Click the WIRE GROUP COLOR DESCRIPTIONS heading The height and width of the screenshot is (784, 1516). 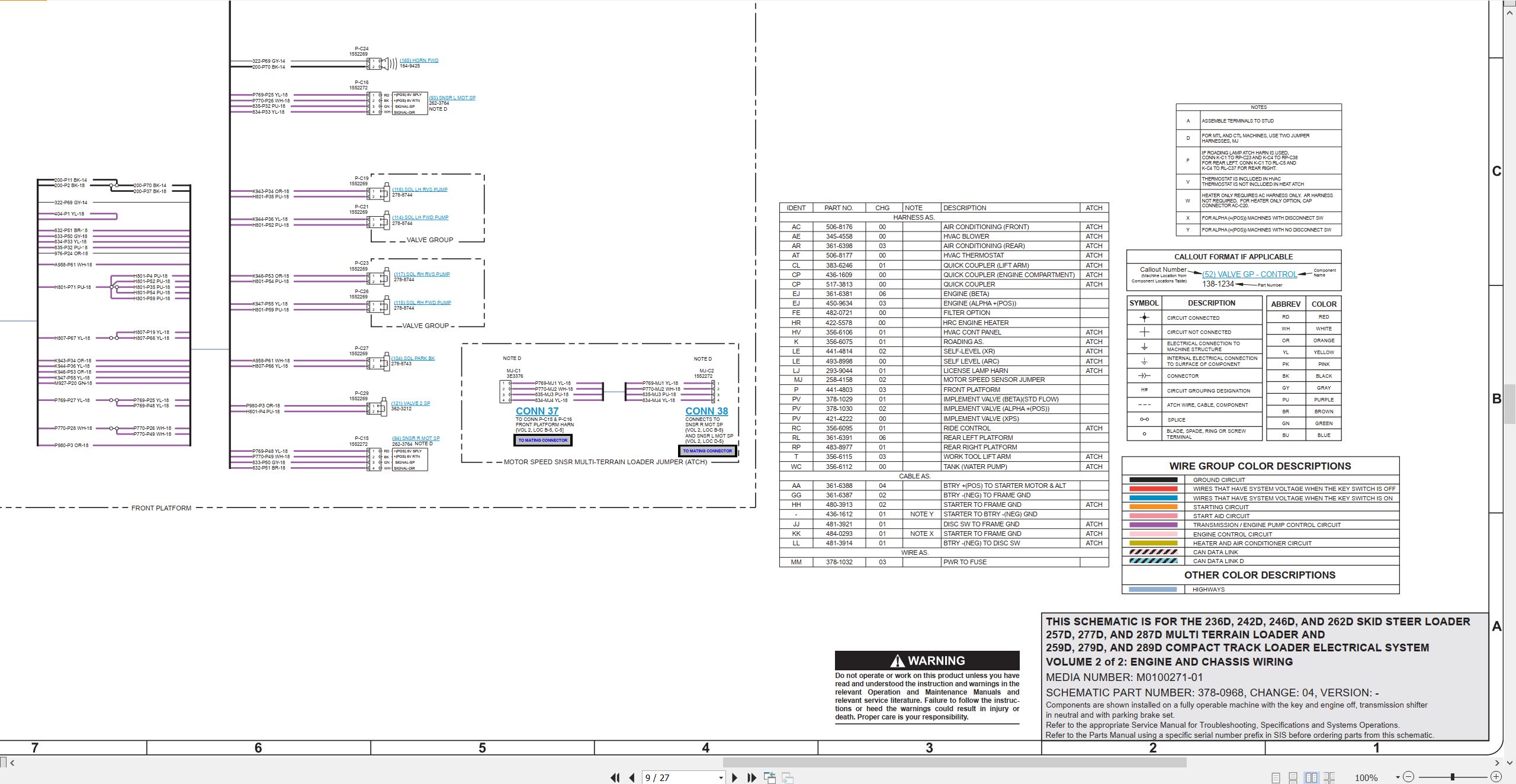[1260, 466]
